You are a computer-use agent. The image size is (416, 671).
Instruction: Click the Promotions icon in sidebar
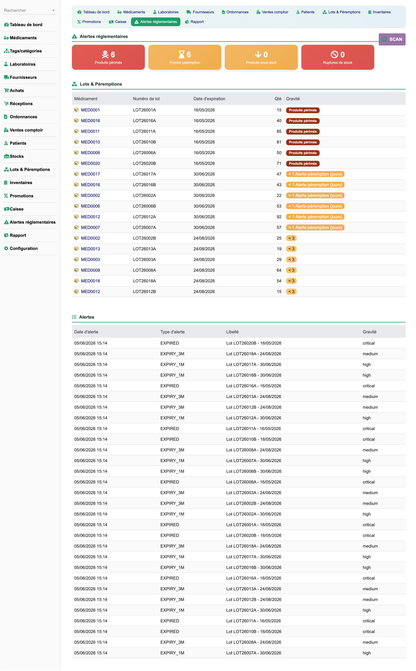[6, 196]
